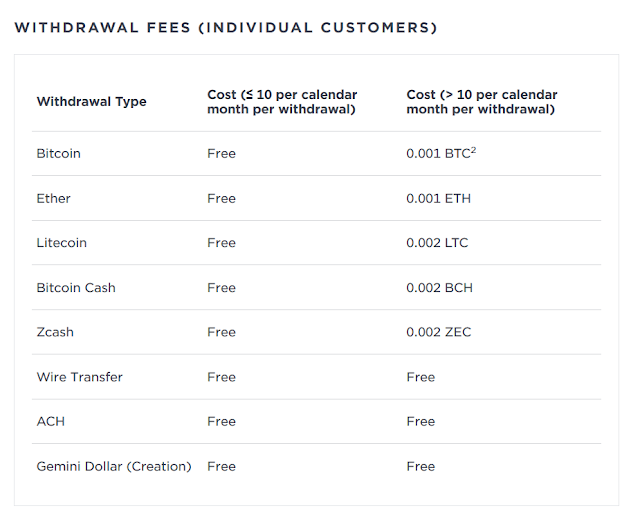The height and width of the screenshot is (531, 640).
Task: Click the 0.002 LTC fee value
Action: (437, 243)
